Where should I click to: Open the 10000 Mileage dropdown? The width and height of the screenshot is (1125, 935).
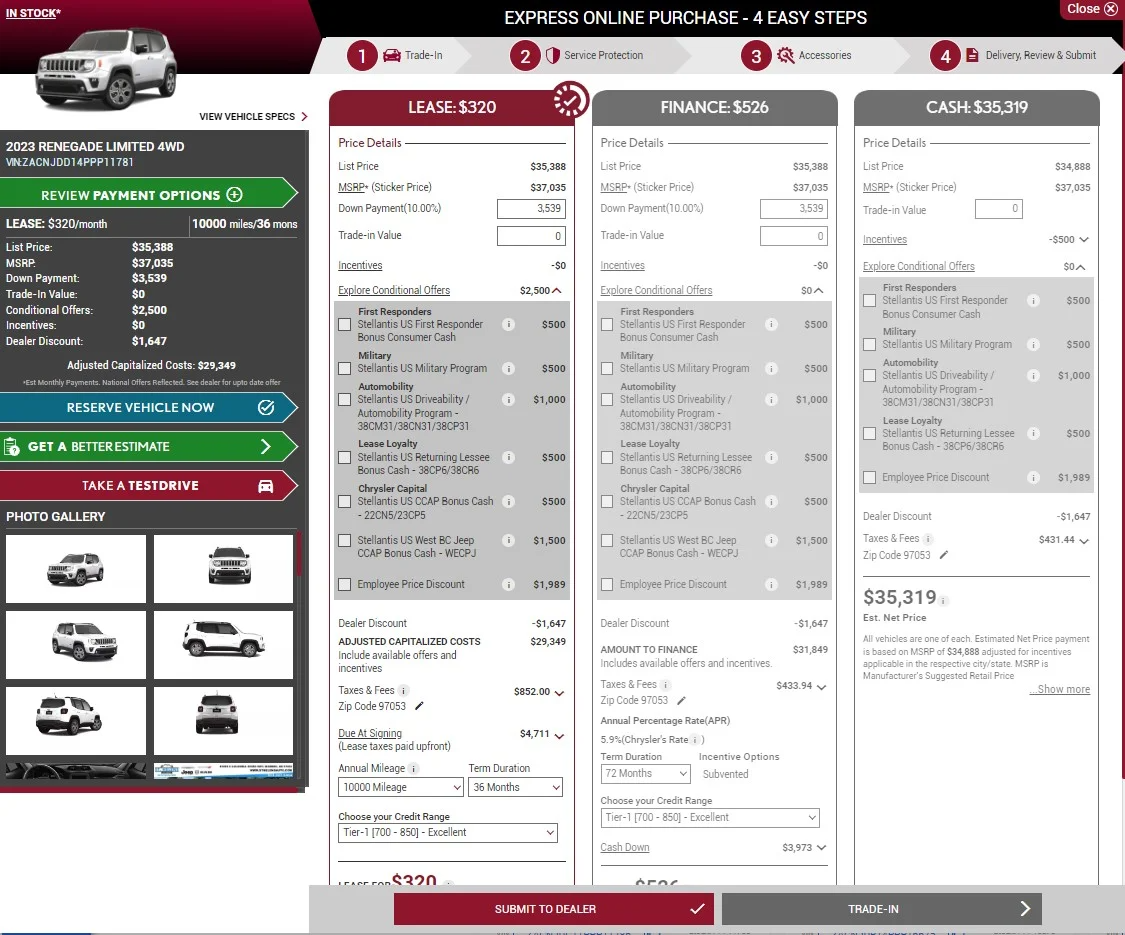pos(400,787)
